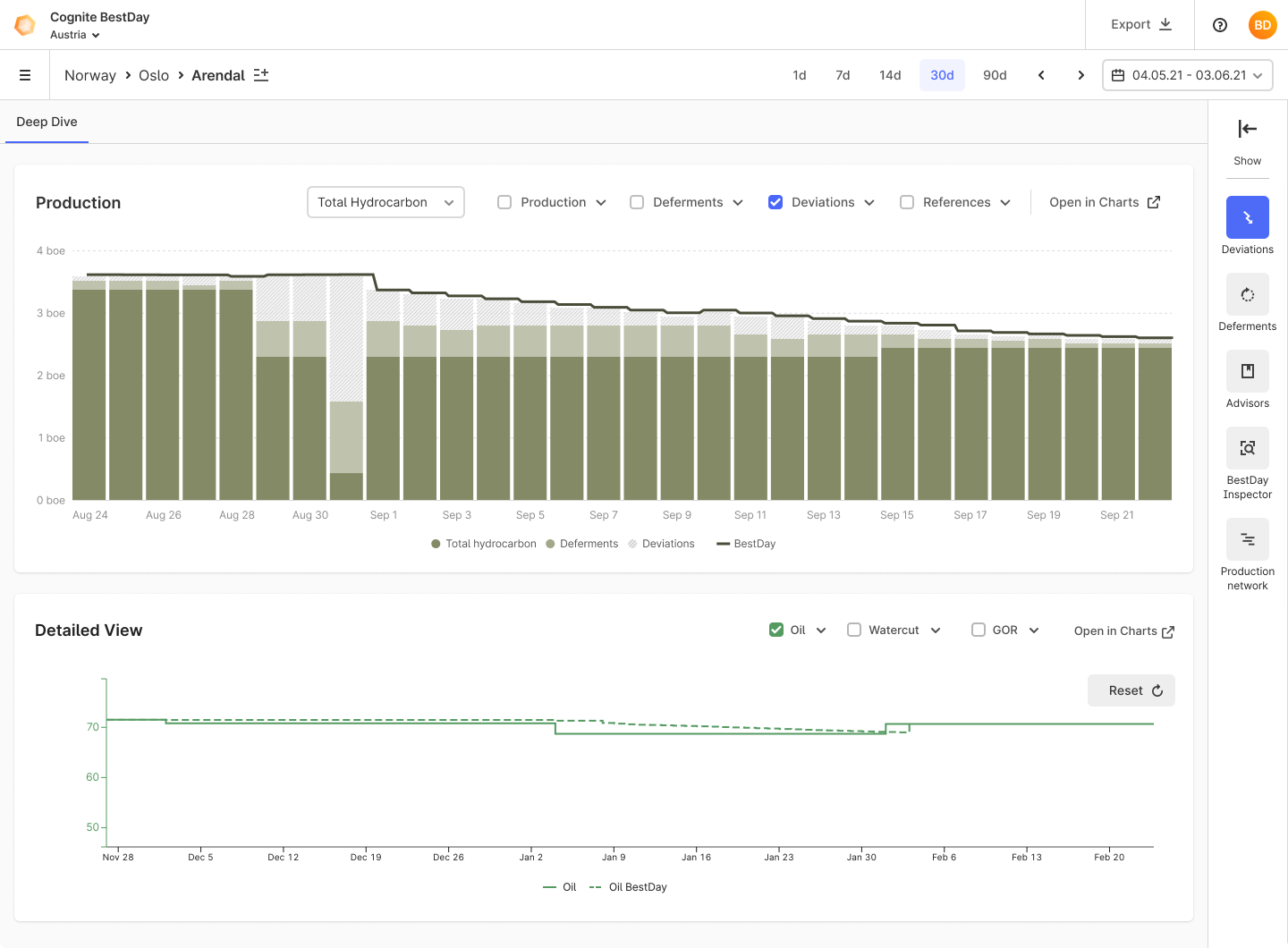This screenshot has height=948, width=1288.
Task: Click the Export button
Action: point(1140,24)
